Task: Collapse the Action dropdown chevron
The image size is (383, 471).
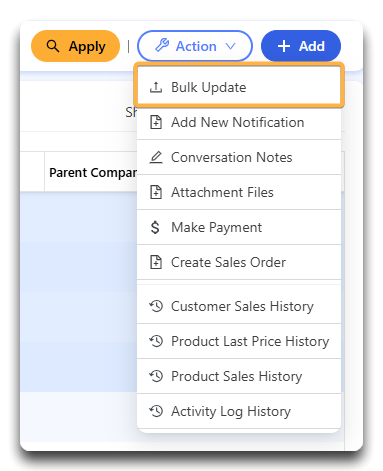Action: pos(231,46)
